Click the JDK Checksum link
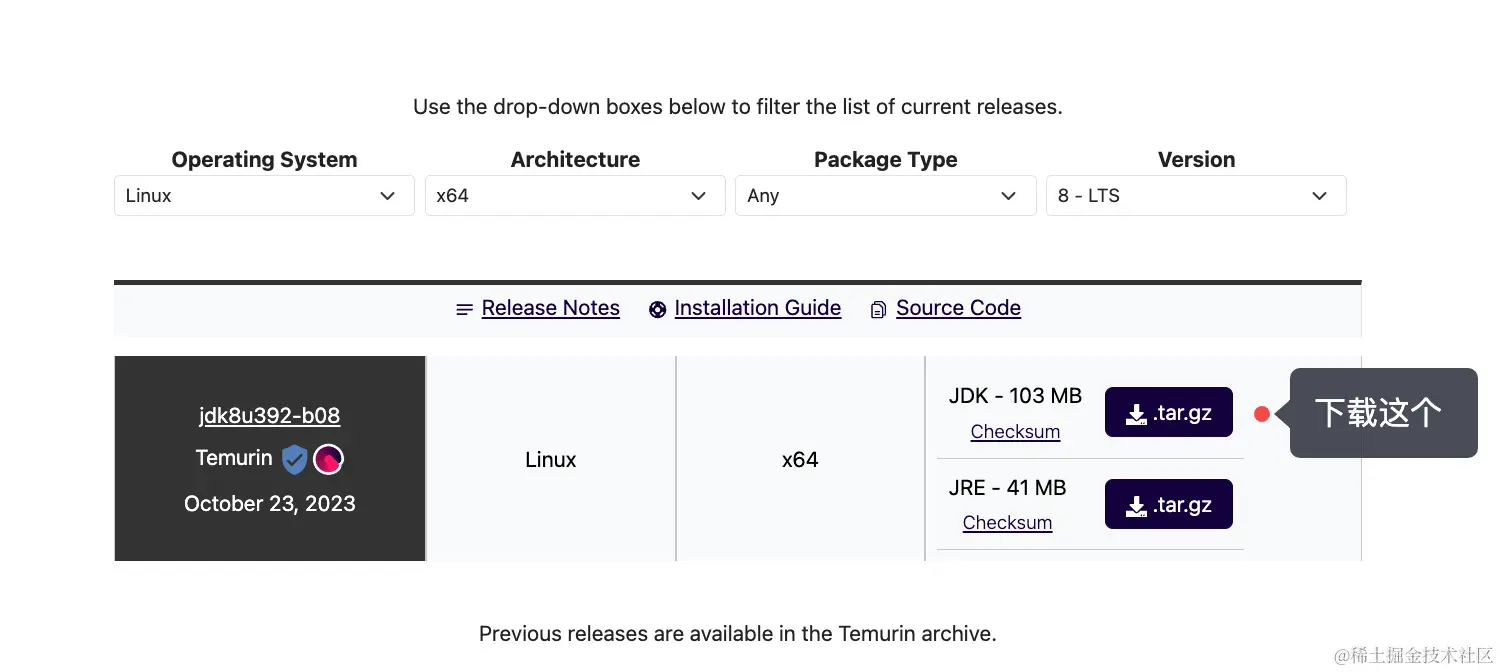Image resolution: width=1500 pixels, height=672 pixels. [x=1015, y=432]
